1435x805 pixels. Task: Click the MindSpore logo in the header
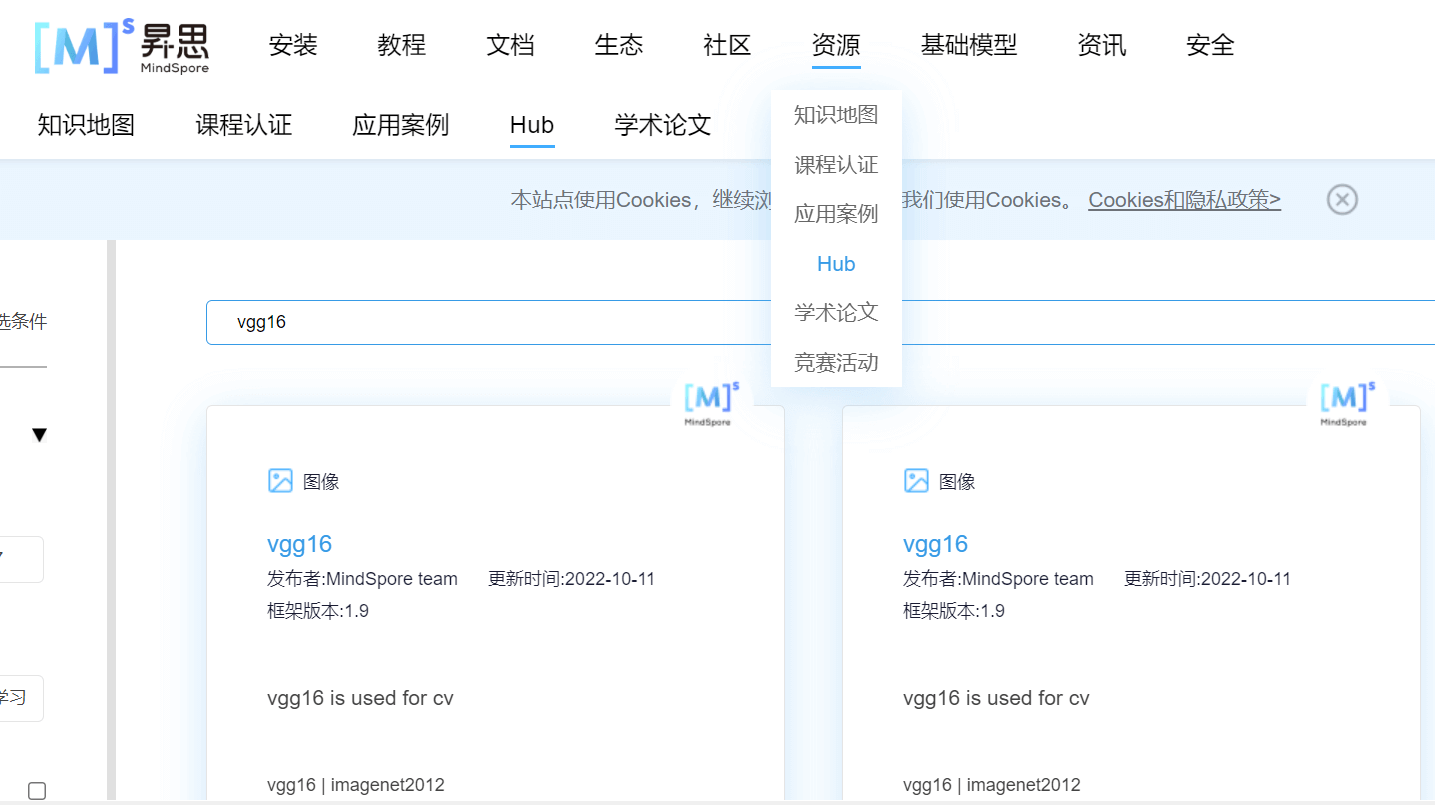122,46
